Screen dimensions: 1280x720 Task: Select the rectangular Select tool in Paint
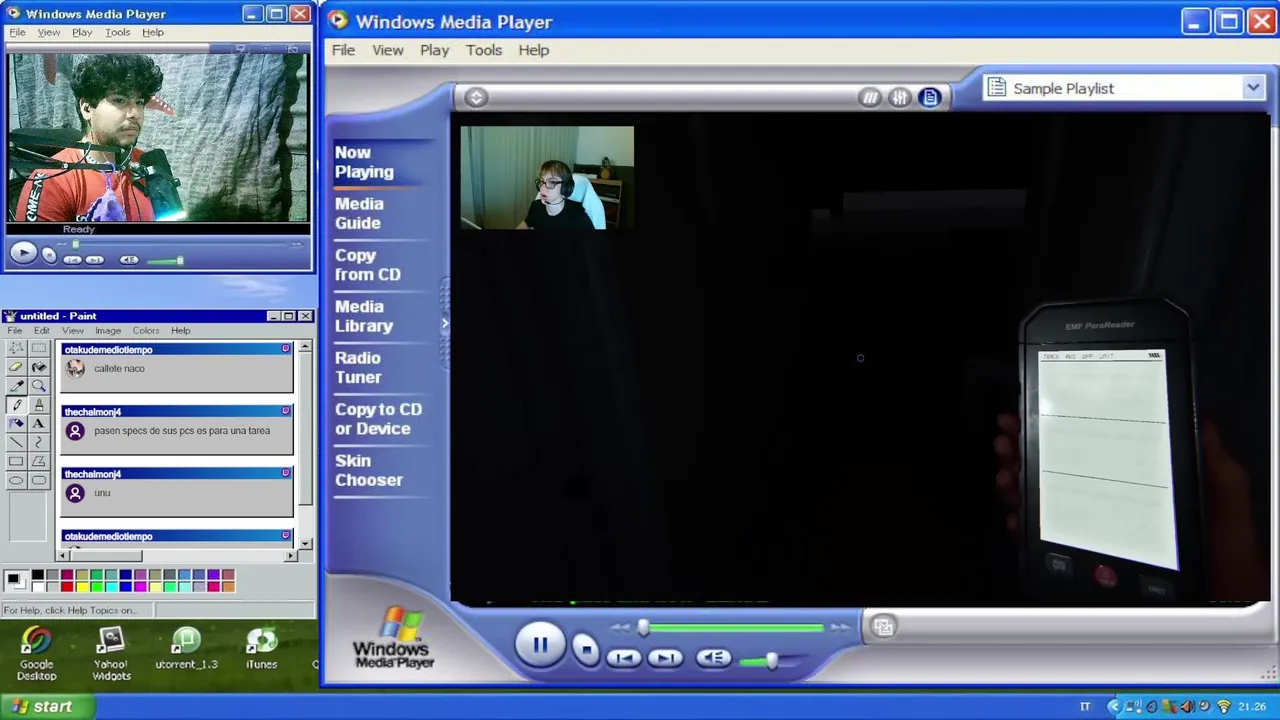point(38,348)
